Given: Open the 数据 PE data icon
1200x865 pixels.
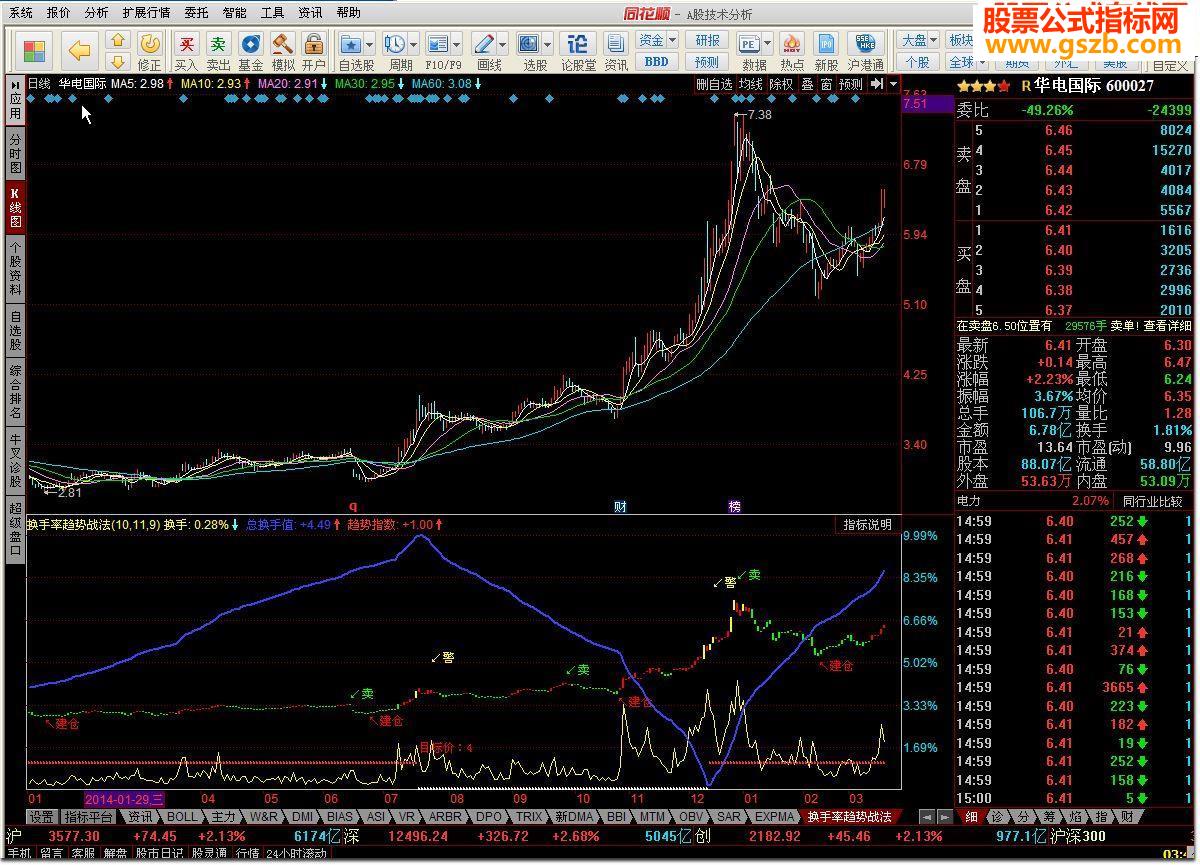Looking at the screenshot, I should click(749, 45).
